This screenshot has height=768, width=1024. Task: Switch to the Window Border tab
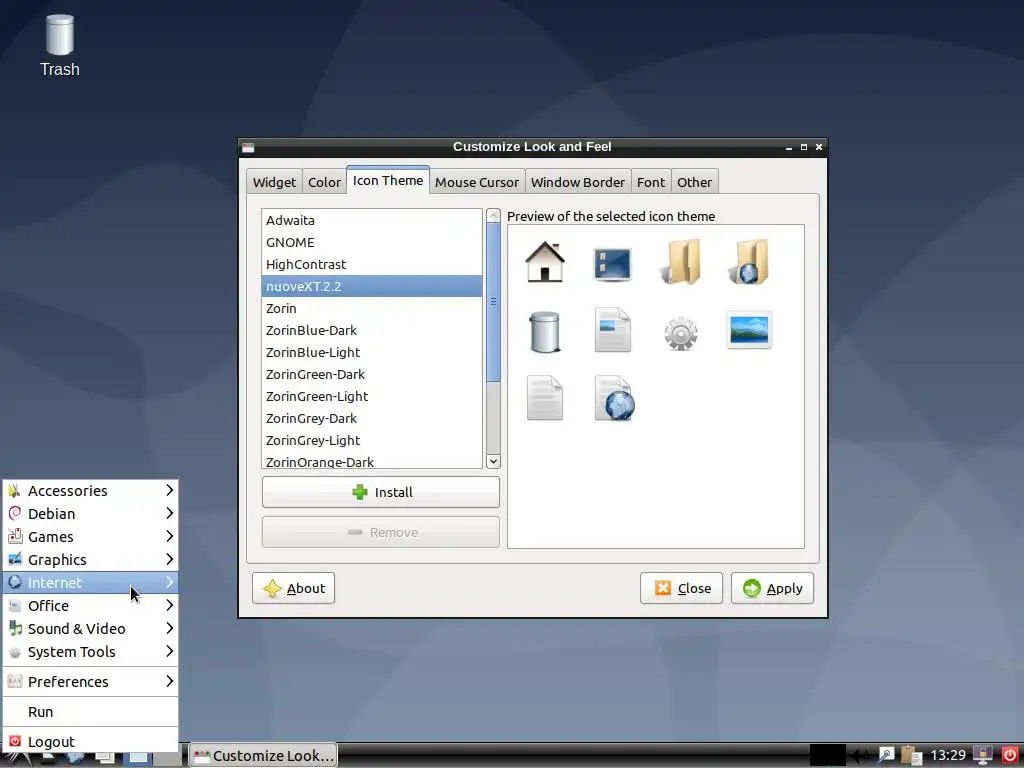tap(577, 182)
